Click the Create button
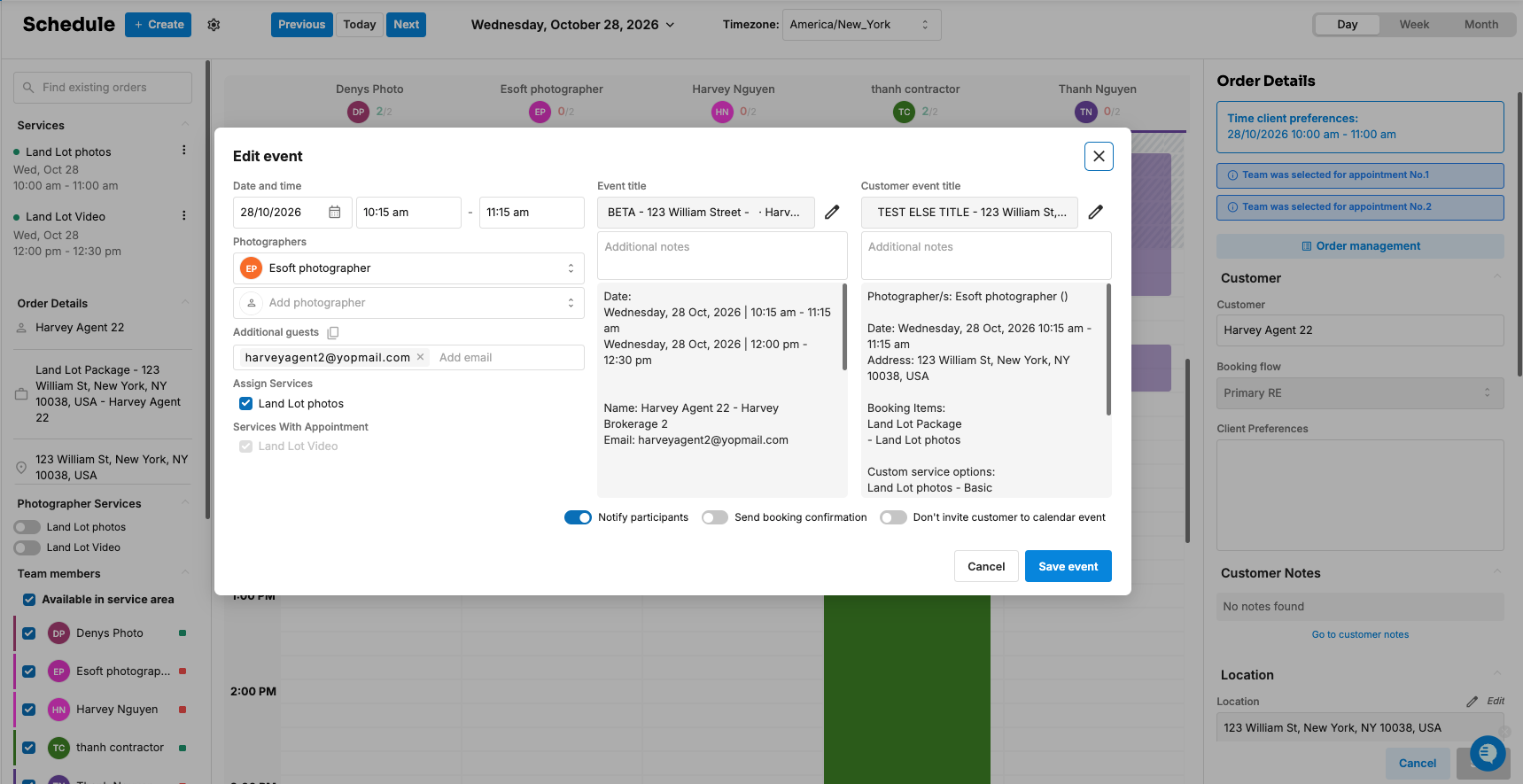This screenshot has height=784, width=1523. tap(159, 25)
